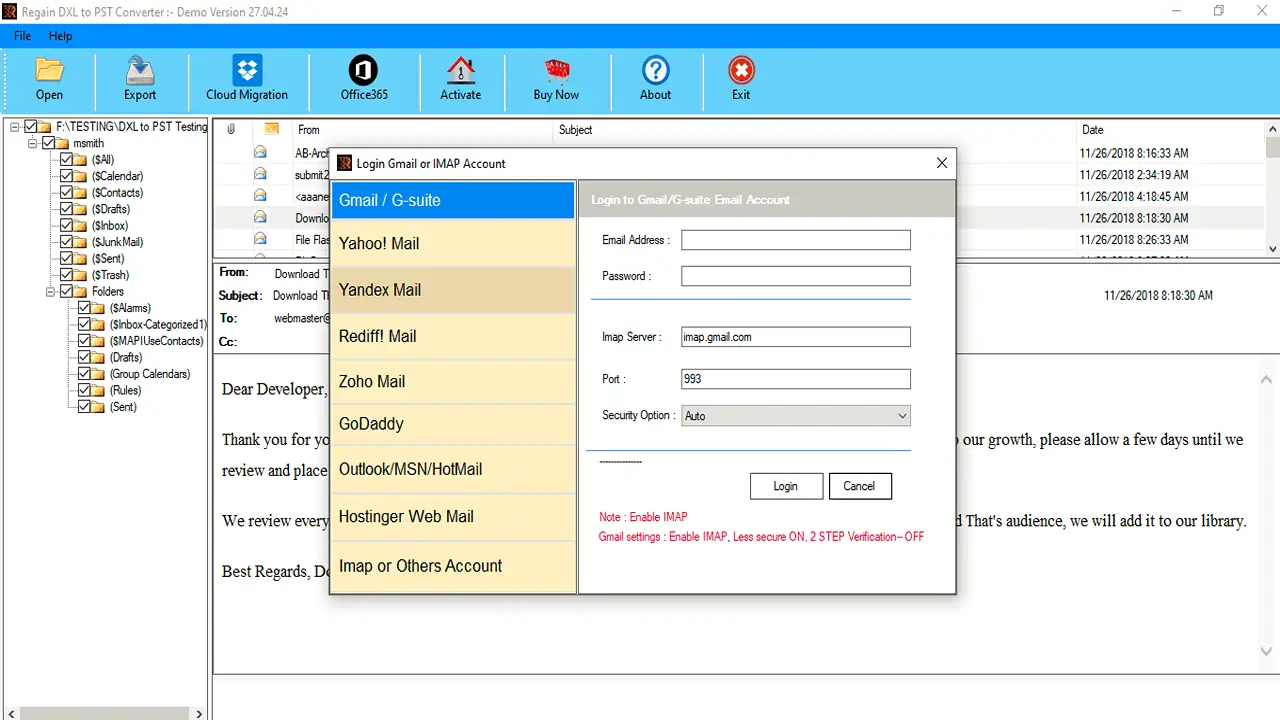Click the mail icon beside the 8:16:33 AM message
This screenshot has height=720, width=1280.
pyautogui.click(x=260, y=153)
